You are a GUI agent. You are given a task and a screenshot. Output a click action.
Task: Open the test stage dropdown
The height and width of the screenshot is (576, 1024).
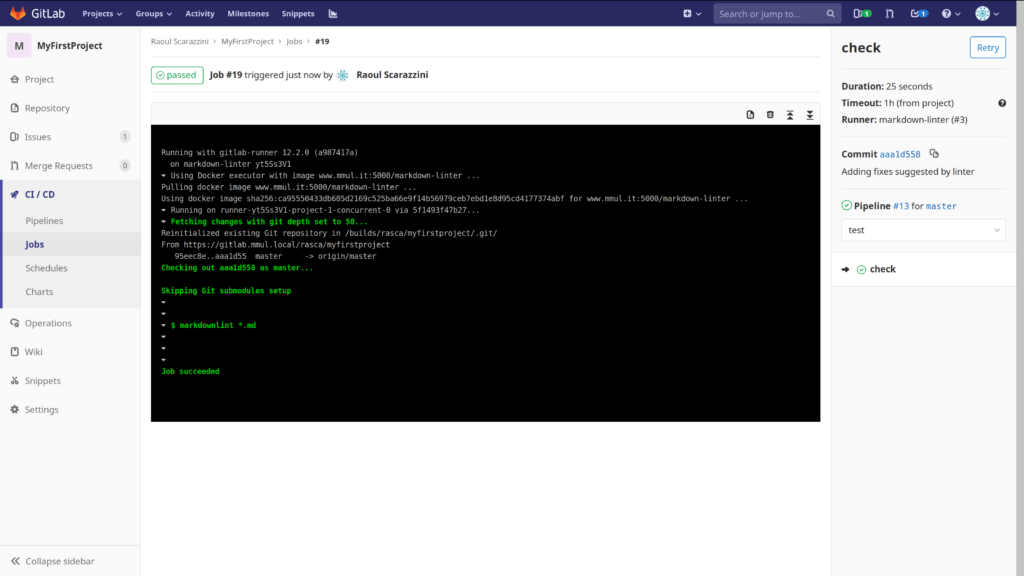[x=923, y=230]
